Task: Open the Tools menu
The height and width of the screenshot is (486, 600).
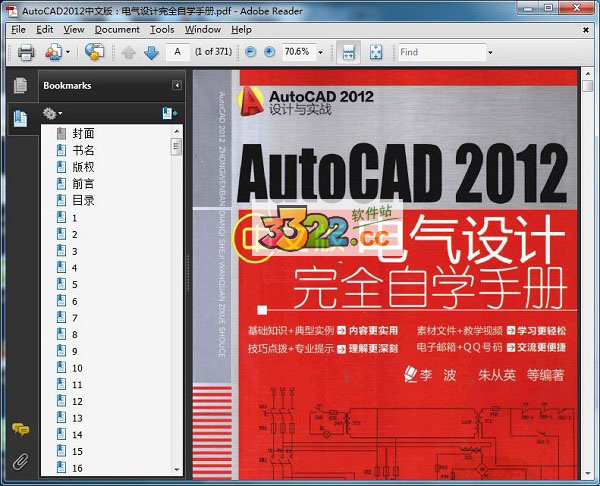Action: (162, 29)
